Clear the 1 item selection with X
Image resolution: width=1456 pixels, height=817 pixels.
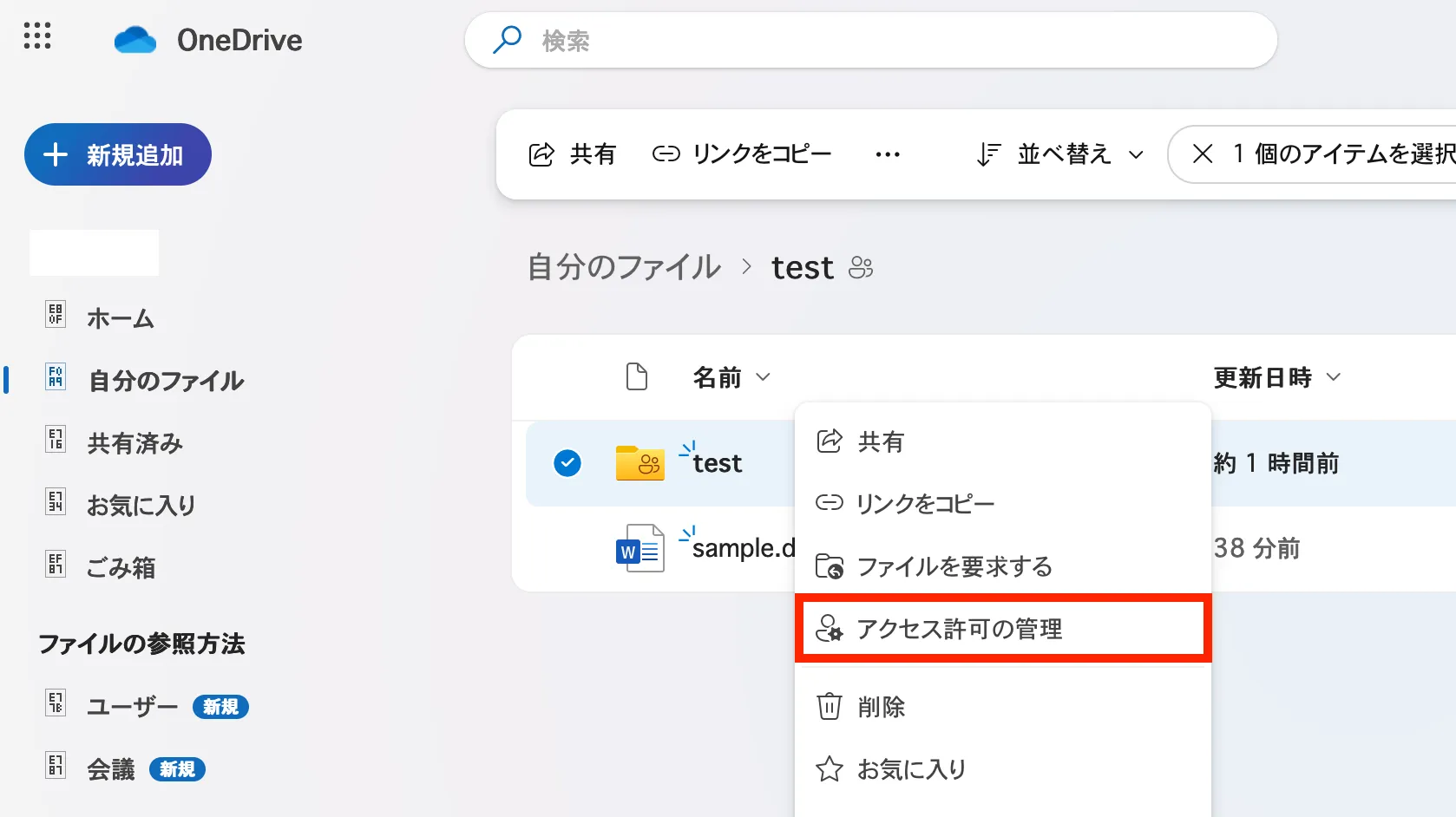[x=1203, y=154]
